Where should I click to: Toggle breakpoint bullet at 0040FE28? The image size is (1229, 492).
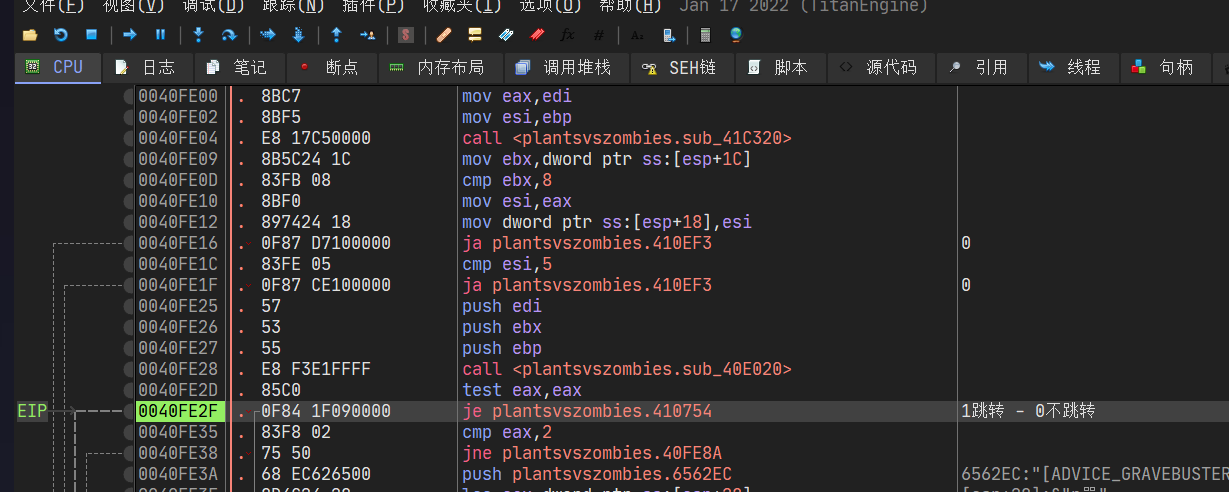pyautogui.click(x=129, y=369)
